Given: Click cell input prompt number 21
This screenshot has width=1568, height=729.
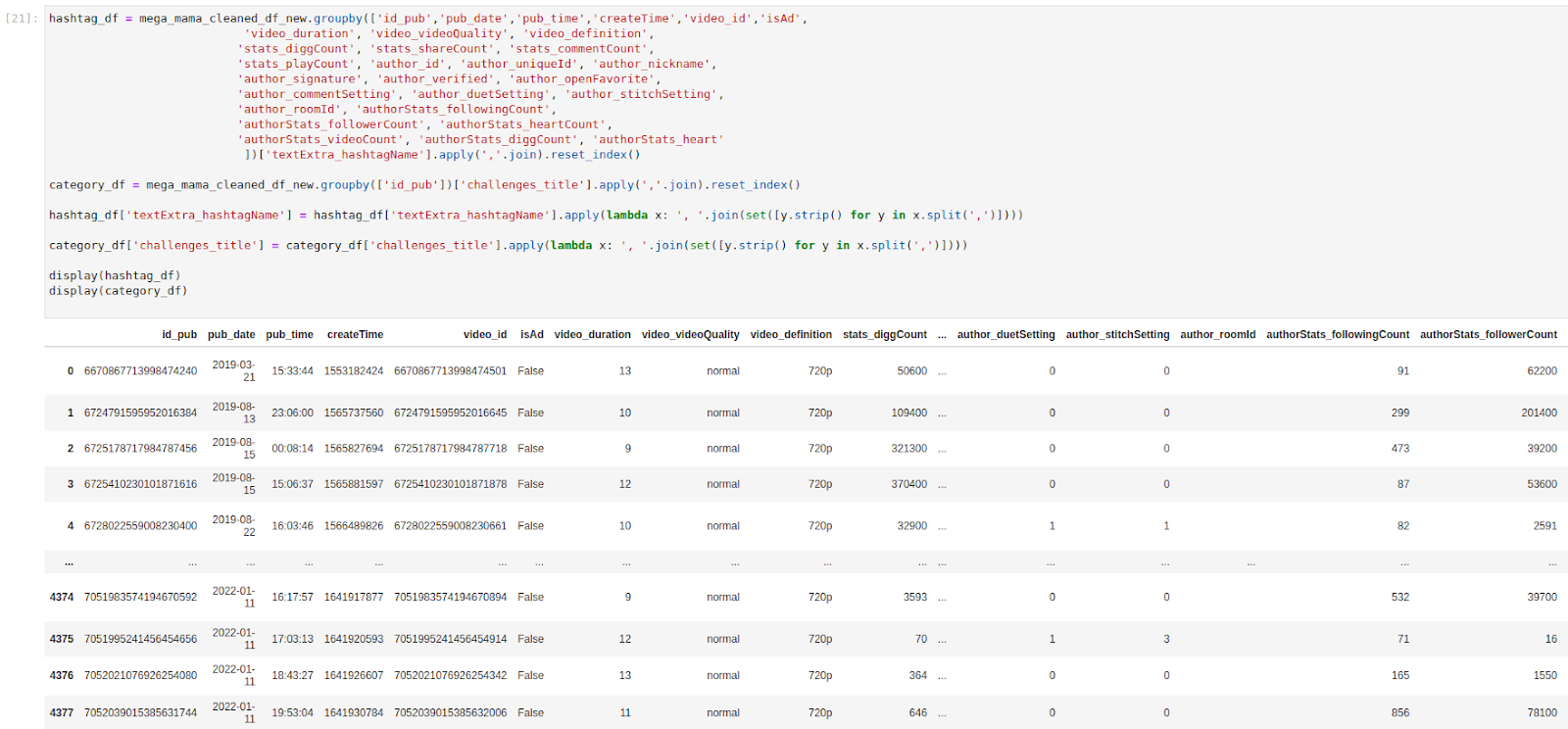Looking at the screenshot, I should coord(22,19).
